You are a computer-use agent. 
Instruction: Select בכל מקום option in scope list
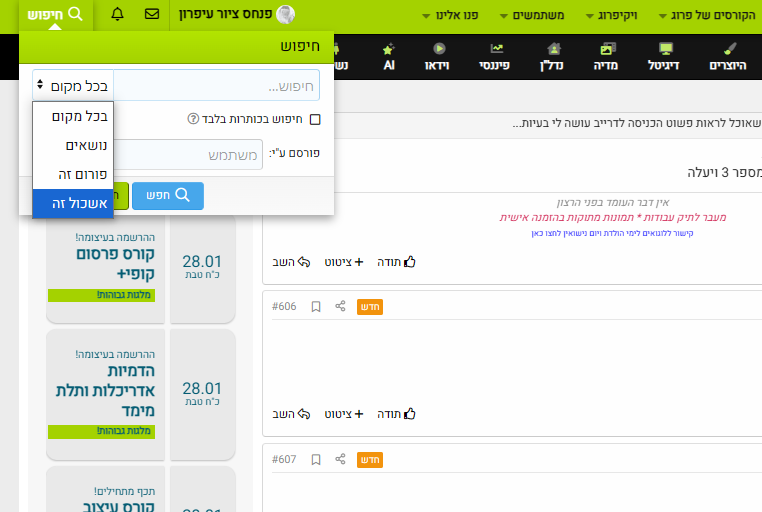tap(73, 117)
